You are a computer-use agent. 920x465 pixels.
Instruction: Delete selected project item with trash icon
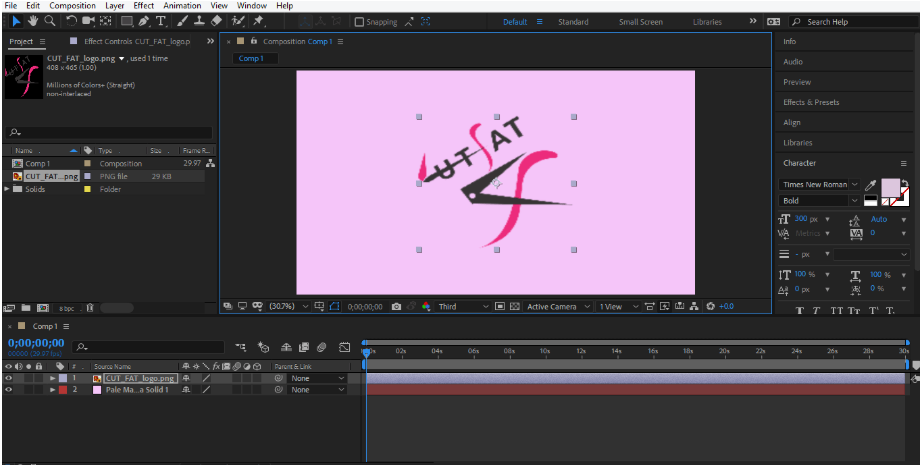(x=90, y=307)
